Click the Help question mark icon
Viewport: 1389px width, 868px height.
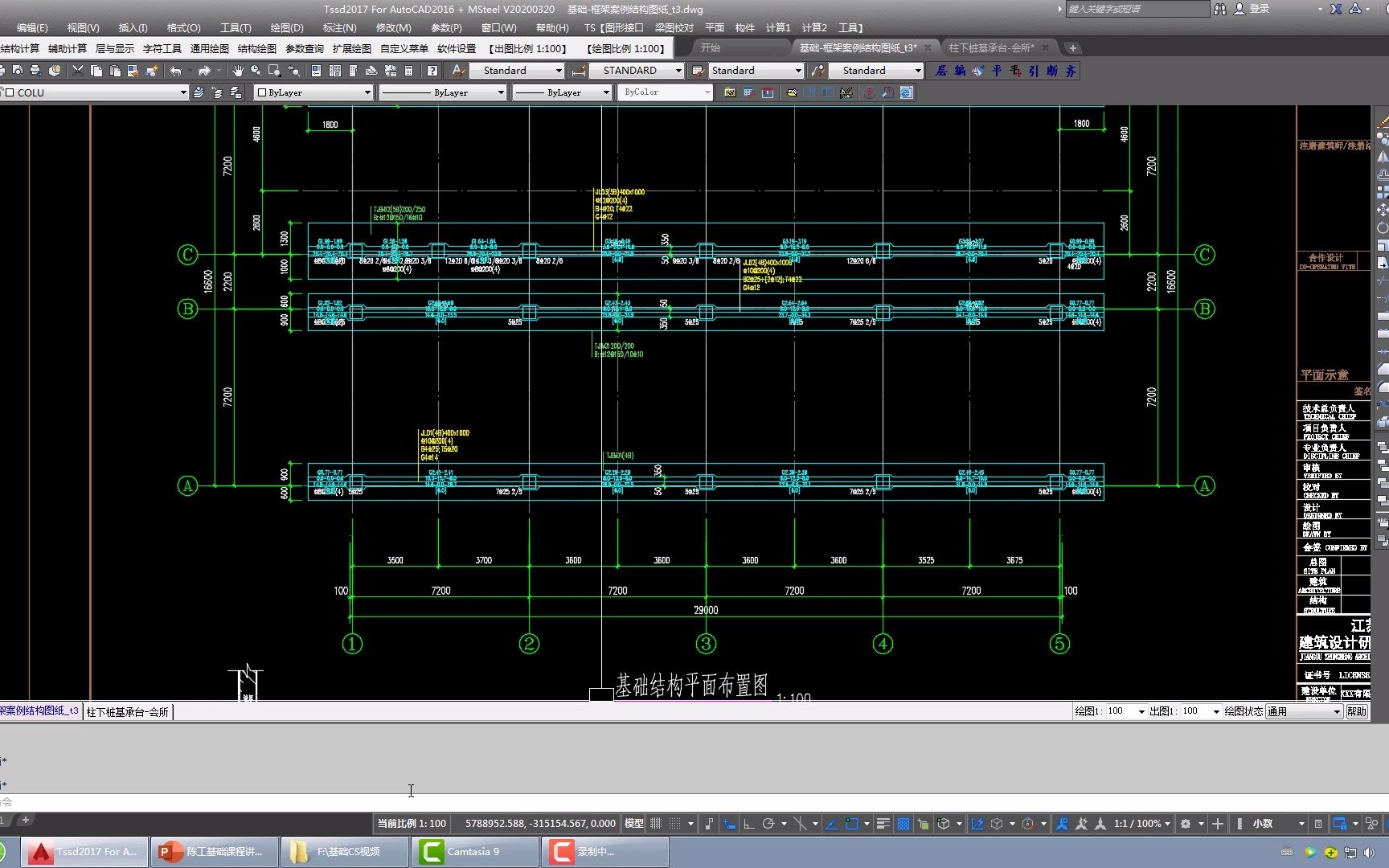click(432, 71)
